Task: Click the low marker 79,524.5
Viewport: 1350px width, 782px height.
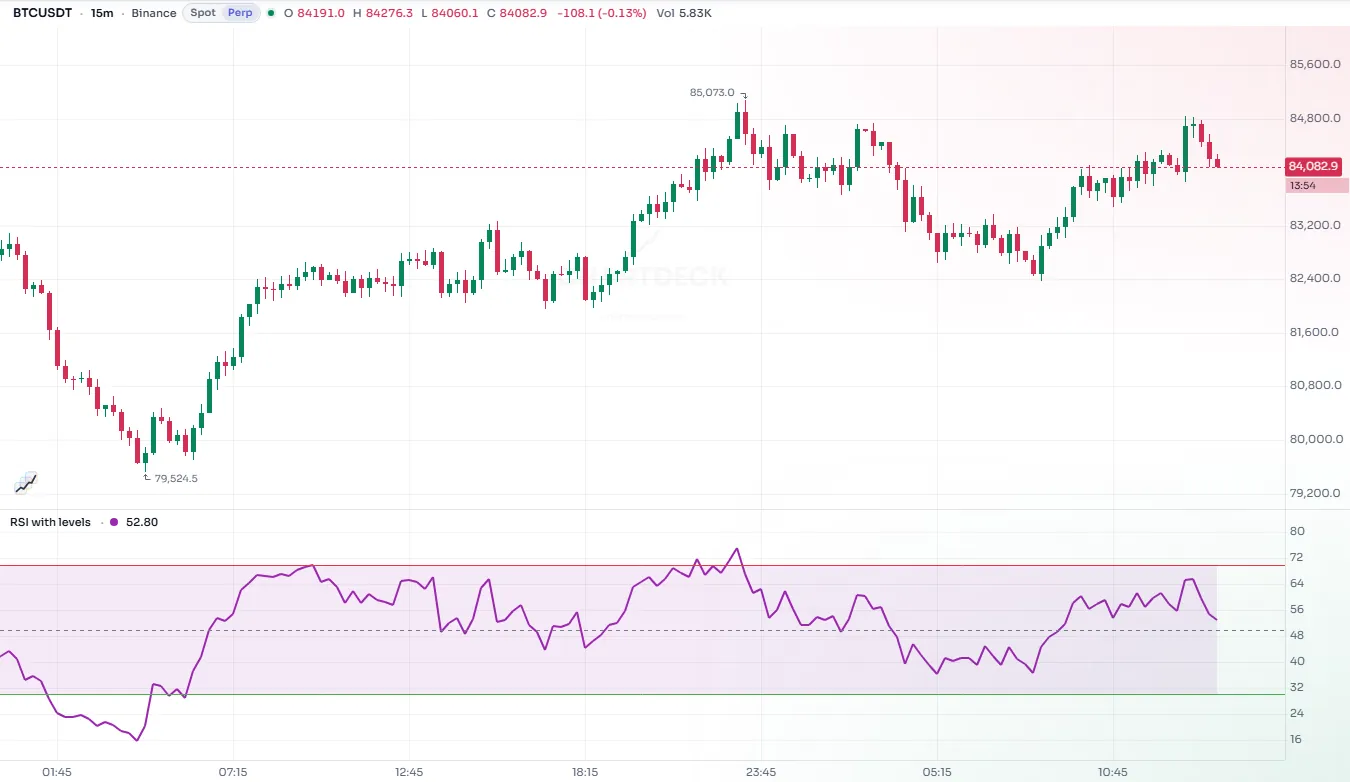Action: 176,478
